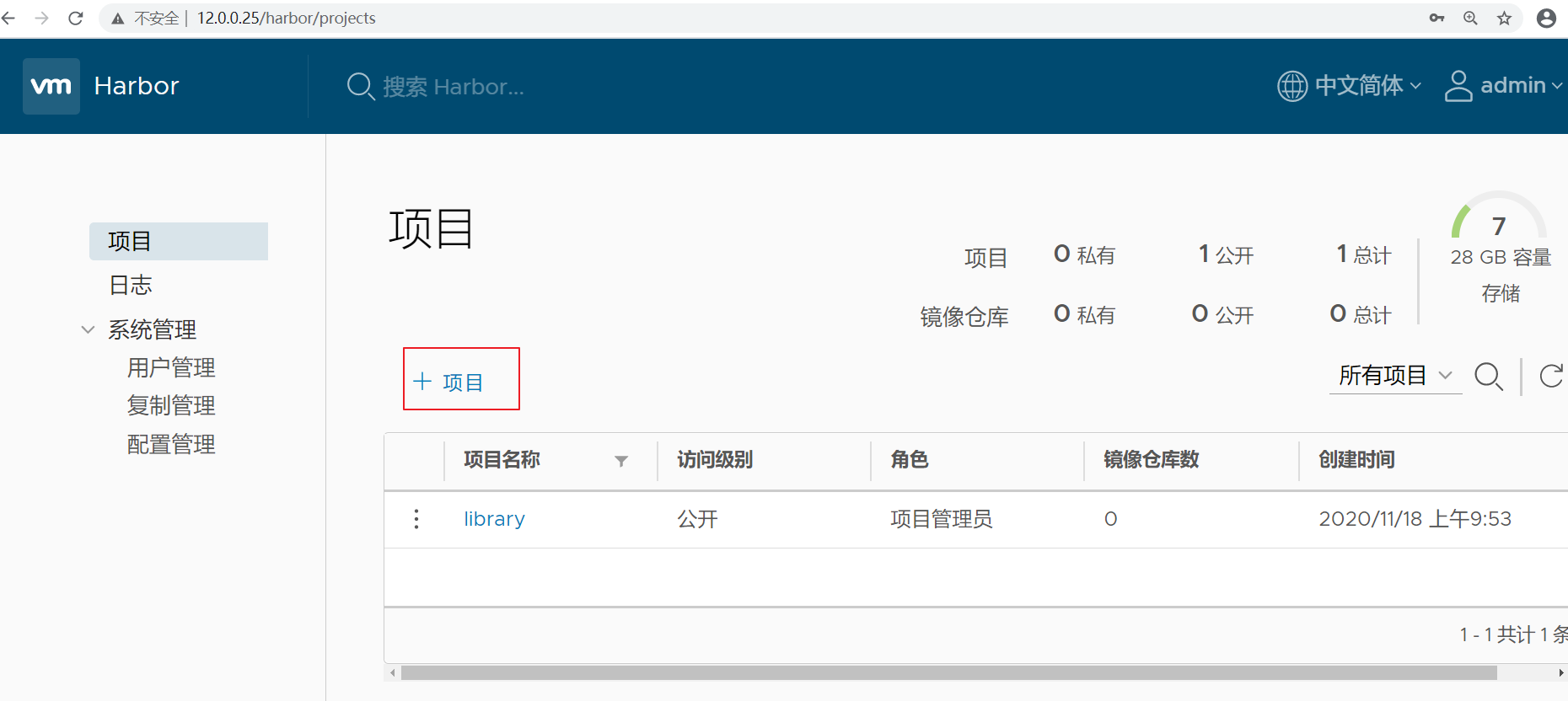Screen dimensions: 1568x701
Task: Open the admin account dropdown
Action: [x=1522, y=86]
